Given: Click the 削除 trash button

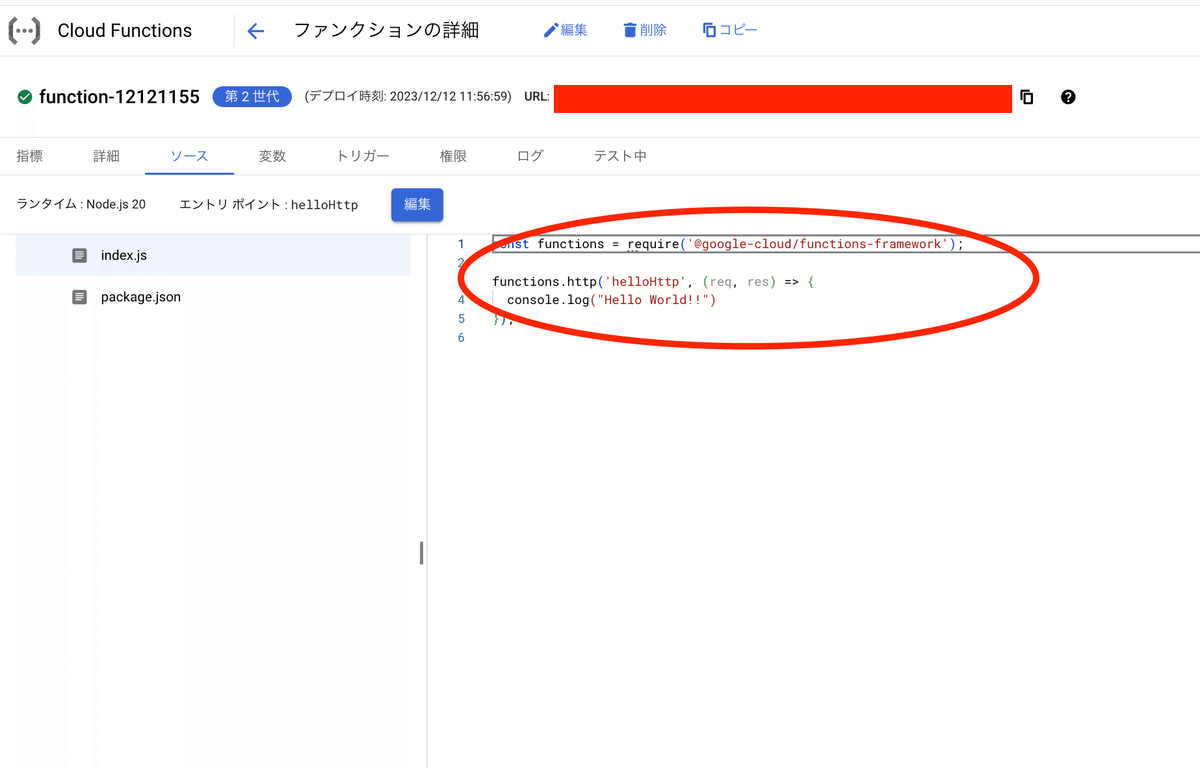Looking at the screenshot, I should pos(644,30).
